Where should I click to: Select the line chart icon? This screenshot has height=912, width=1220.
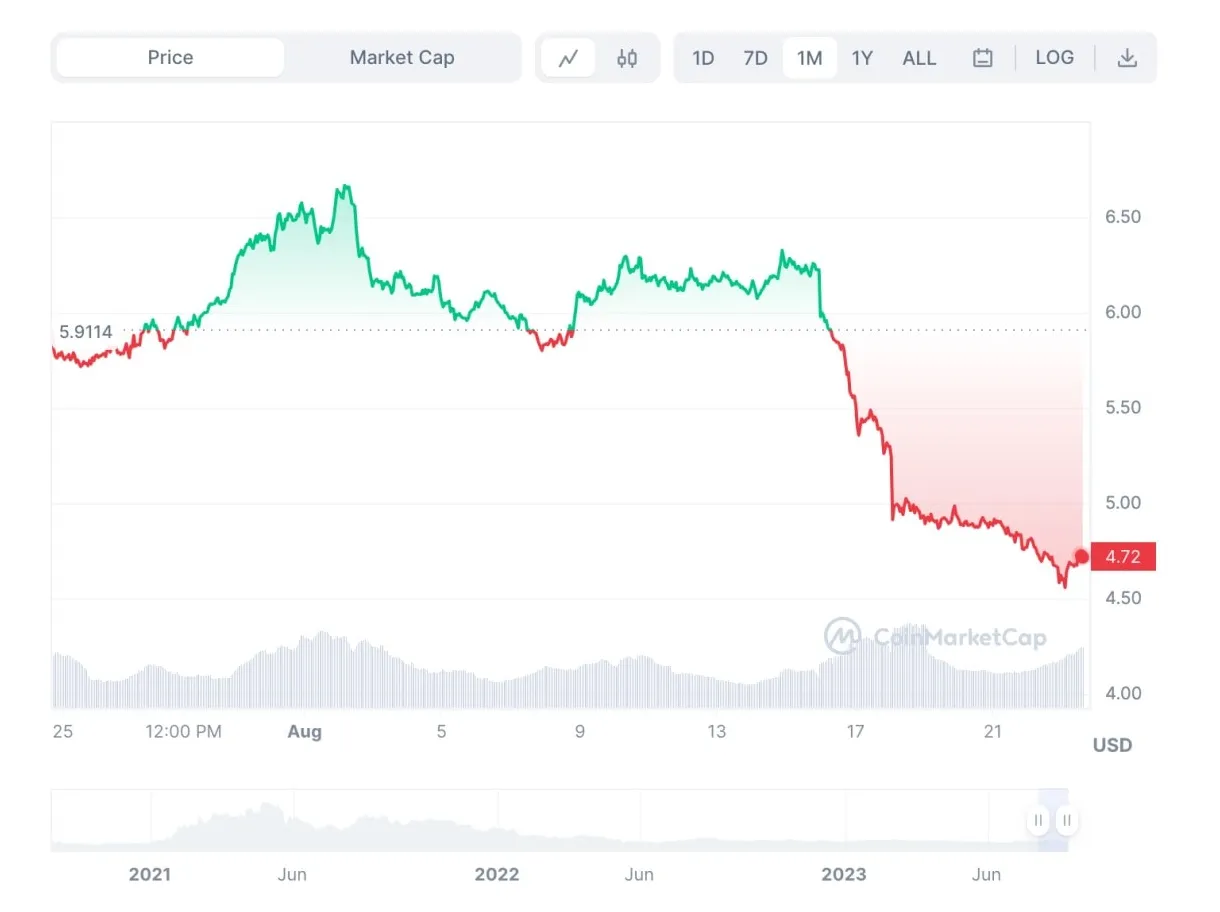(x=568, y=57)
